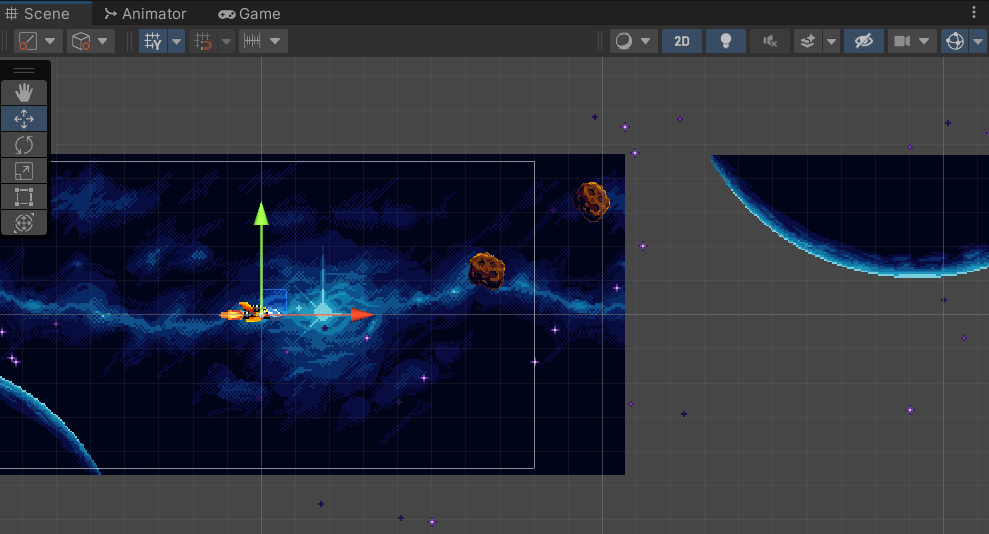The width and height of the screenshot is (989, 534).
Task: Click the scene camera settings icon
Action: (902, 42)
